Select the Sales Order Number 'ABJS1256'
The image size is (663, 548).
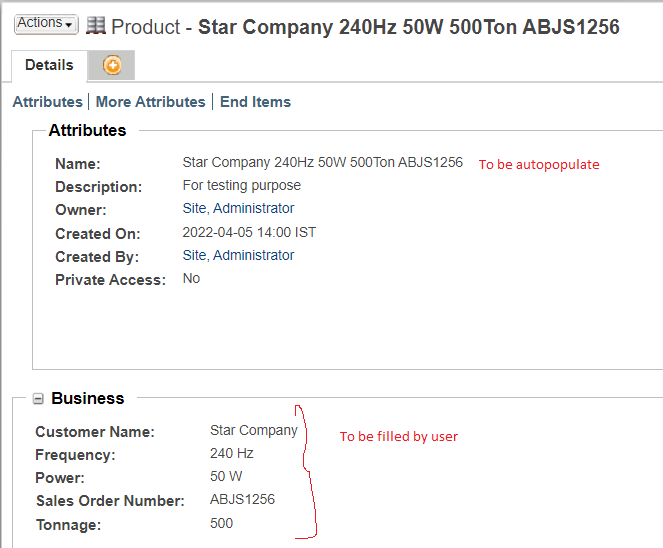pos(242,500)
